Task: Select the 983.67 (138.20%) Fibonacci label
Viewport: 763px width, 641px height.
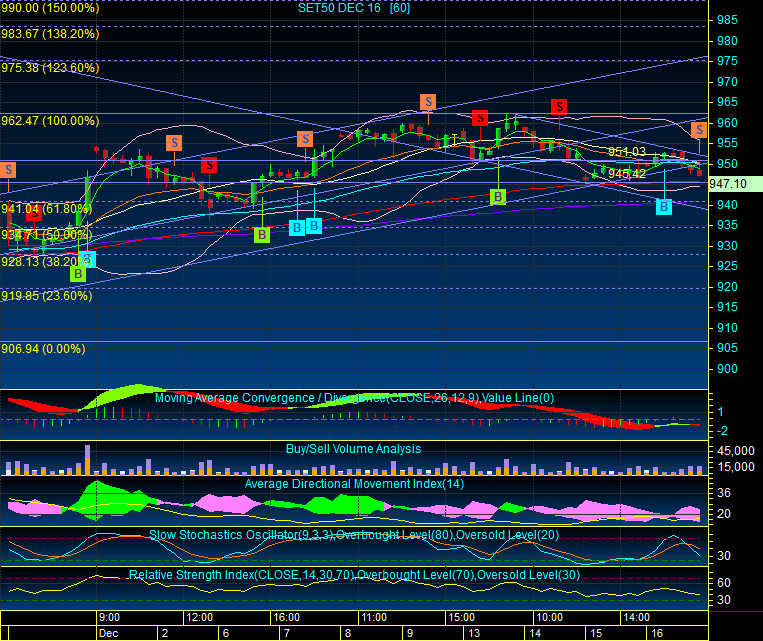Action: click(x=50, y=34)
